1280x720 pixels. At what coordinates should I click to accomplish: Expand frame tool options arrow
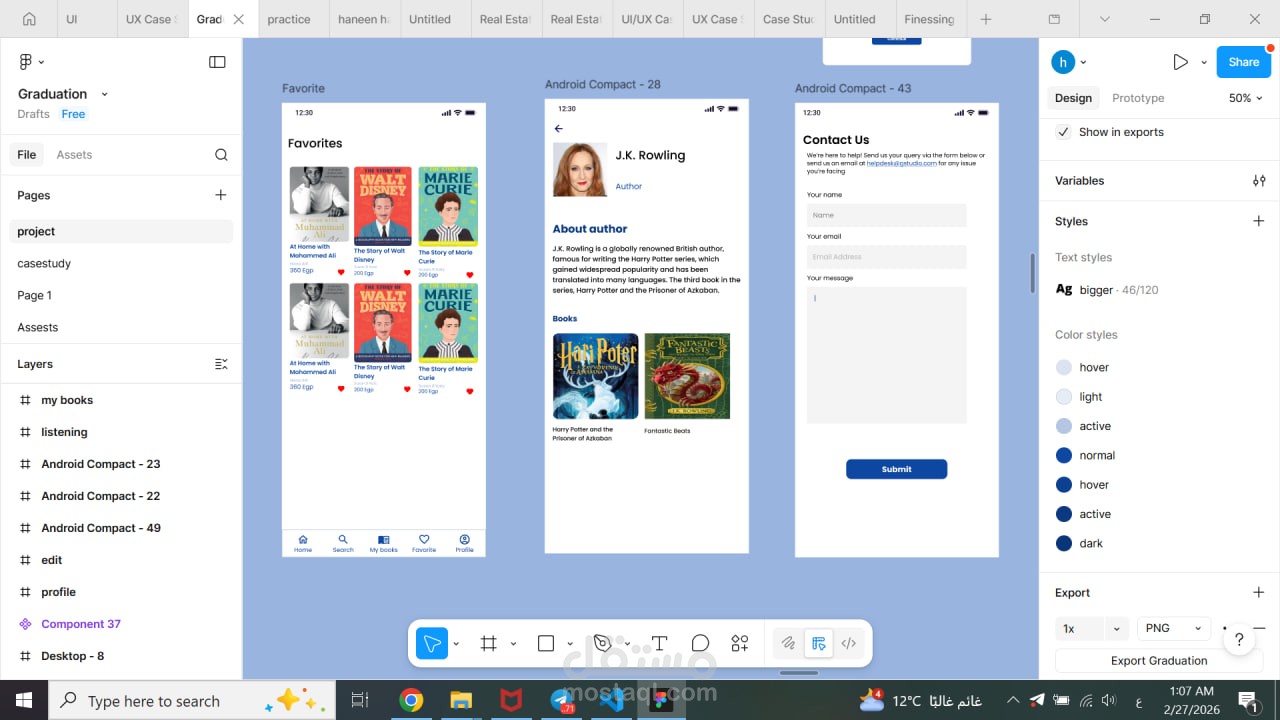click(513, 644)
